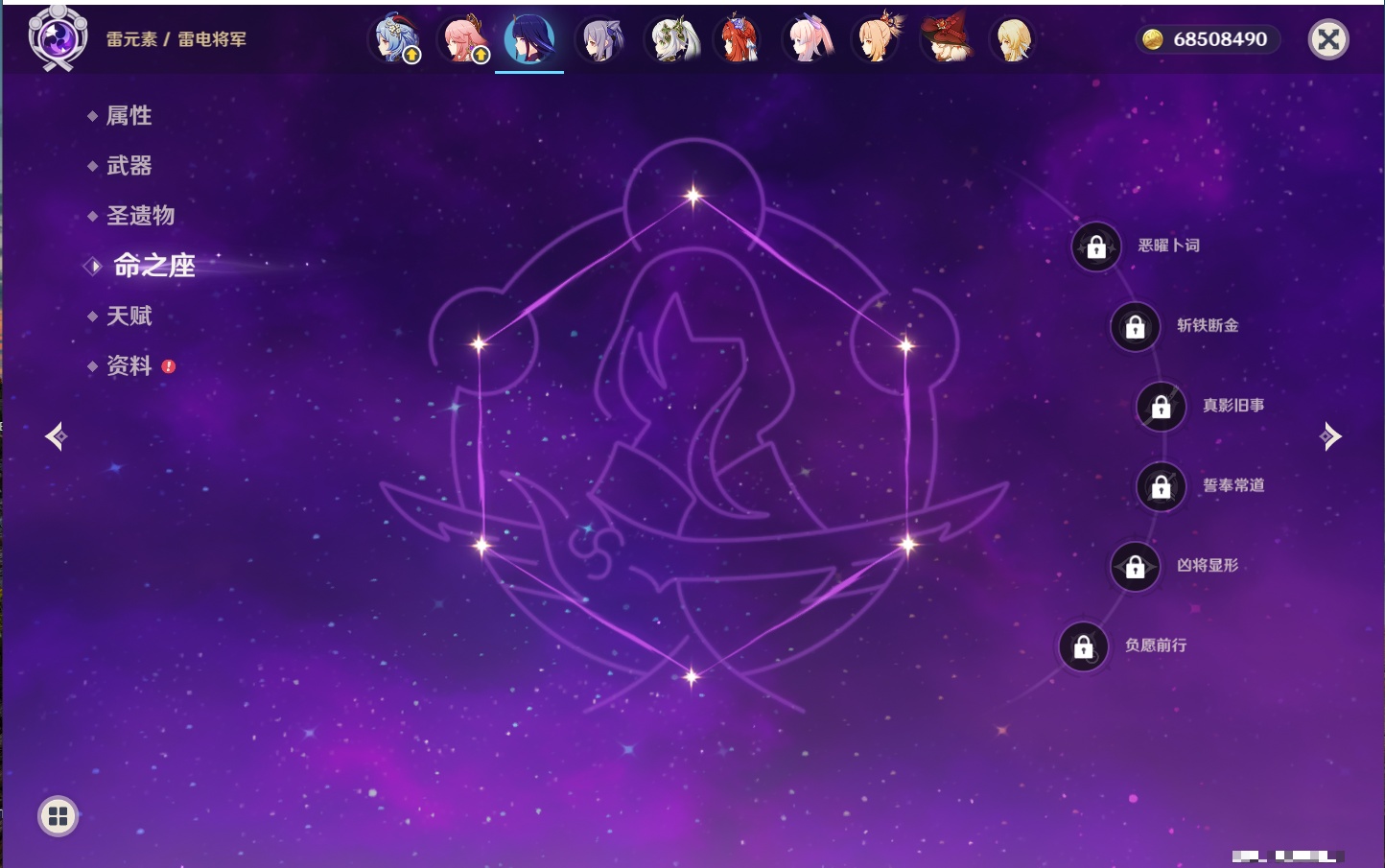The height and width of the screenshot is (868, 1385).
Task: Open locked constellation 恶曜卜词
Action: click(1096, 247)
